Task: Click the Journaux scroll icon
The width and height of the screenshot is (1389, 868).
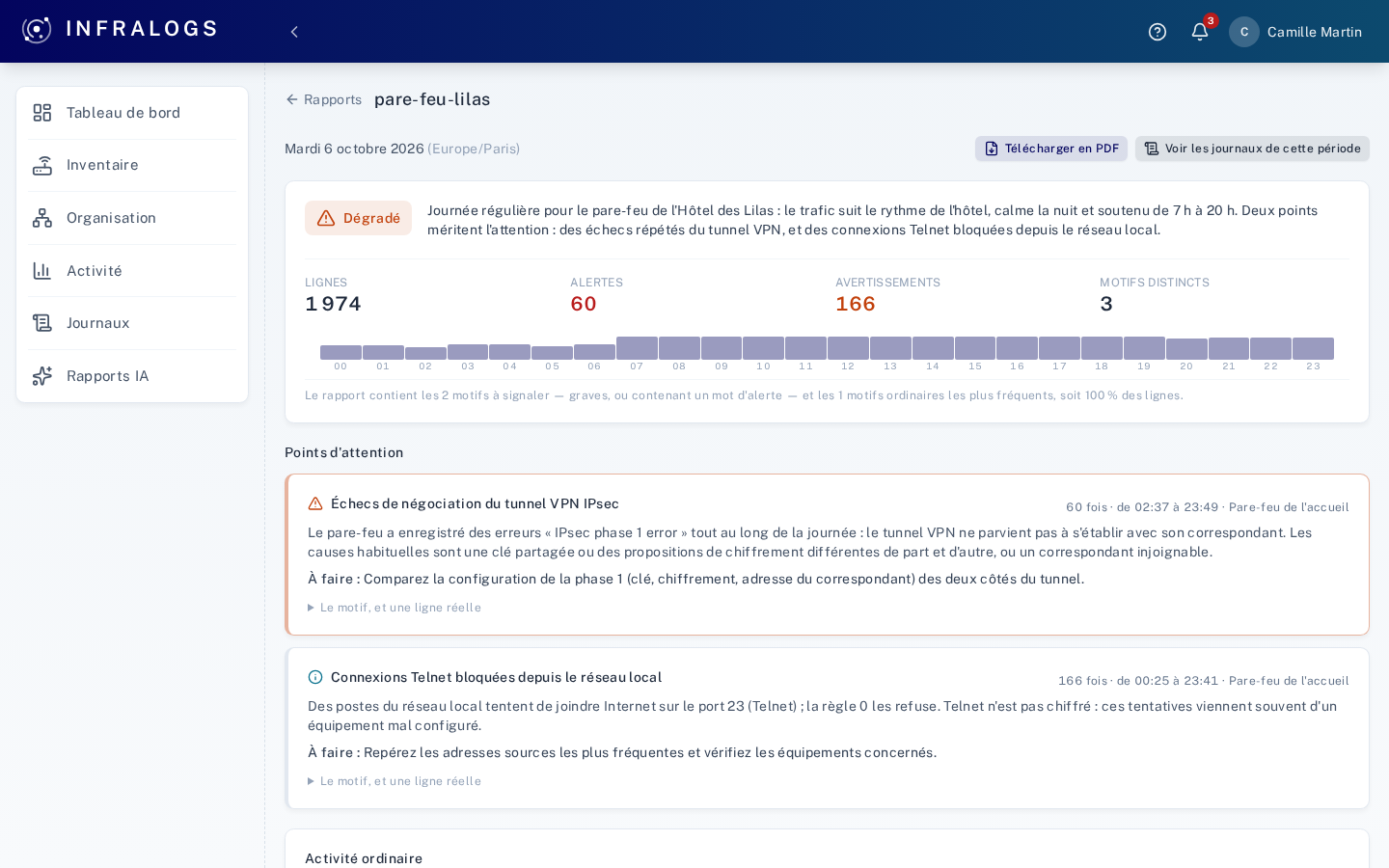Action: [42, 323]
